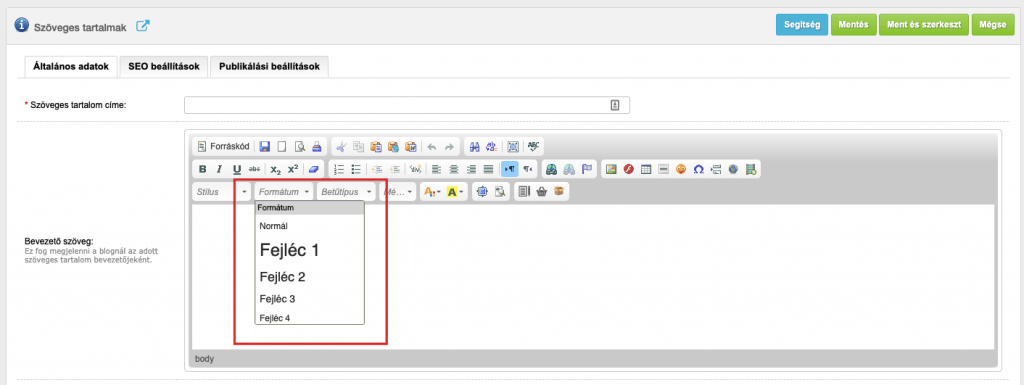Open background color picker
This screenshot has width=1024, height=385.
456,192
